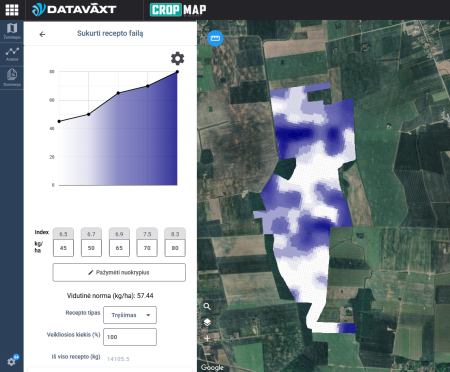Viewport: 450px width, 372px height.
Task: Open the map search magnifier
Action: 207,306
